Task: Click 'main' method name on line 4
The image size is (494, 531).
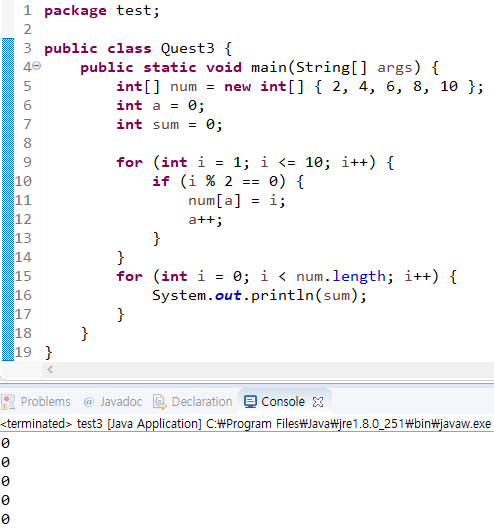Action: tap(269, 67)
